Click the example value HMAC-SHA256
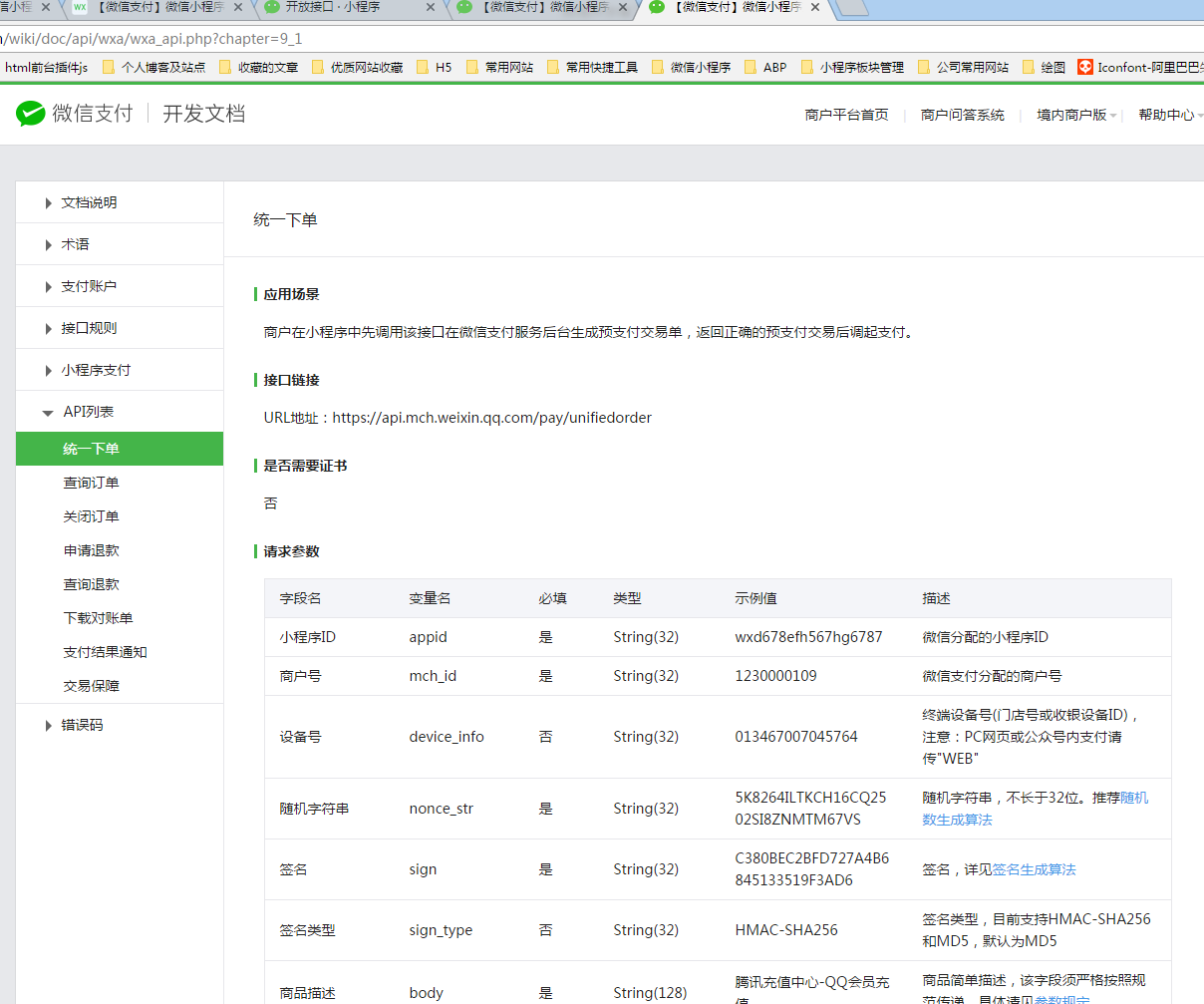The height and width of the screenshot is (1004, 1204). (x=786, y=930)
